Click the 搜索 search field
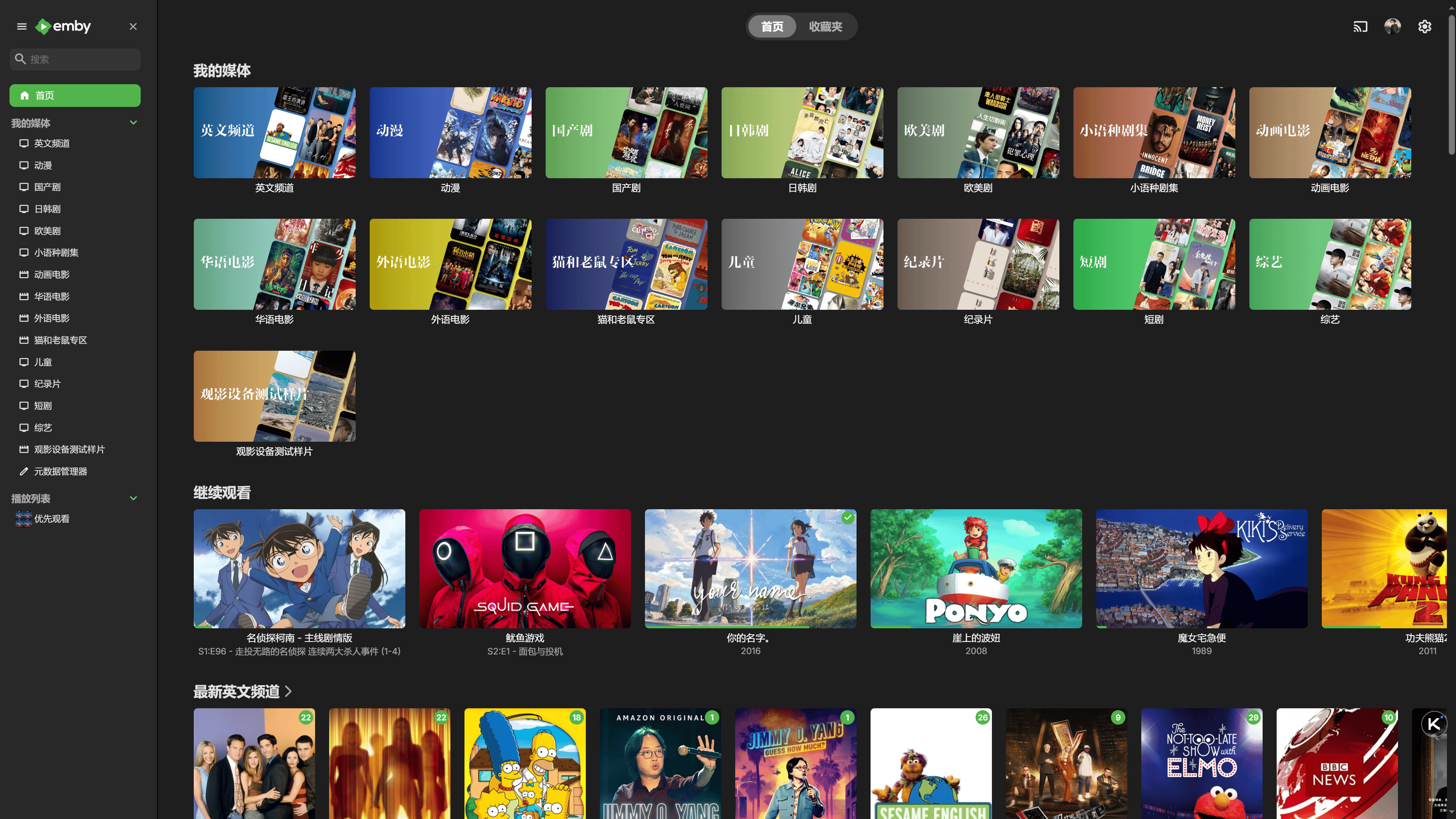 click(79, 60)
